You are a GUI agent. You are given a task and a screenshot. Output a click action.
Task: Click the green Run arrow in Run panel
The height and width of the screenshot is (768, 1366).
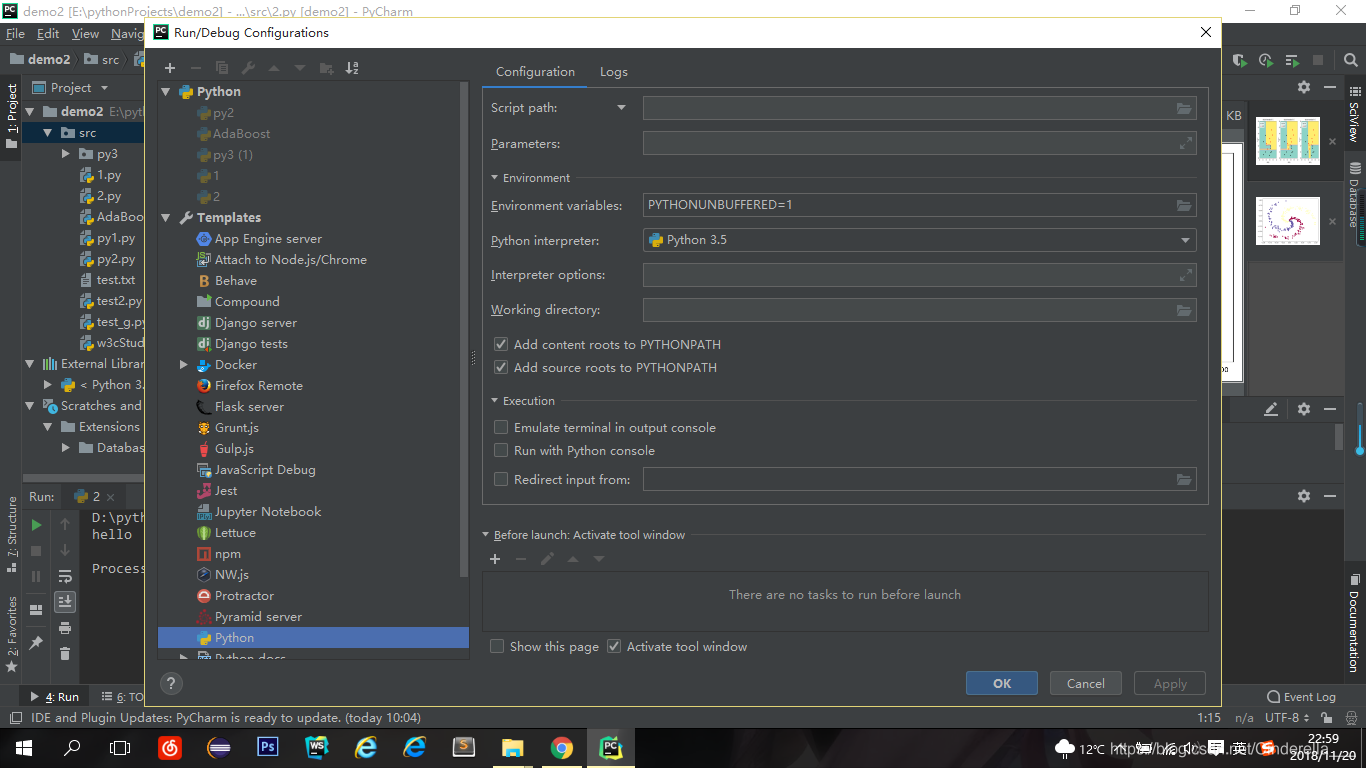click(36, 524)
